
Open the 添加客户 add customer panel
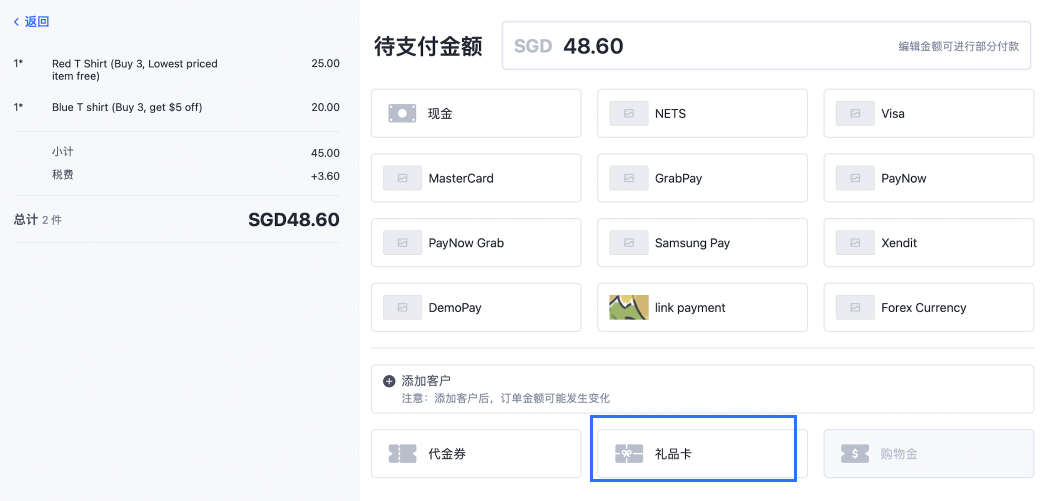tap(702, 389)
